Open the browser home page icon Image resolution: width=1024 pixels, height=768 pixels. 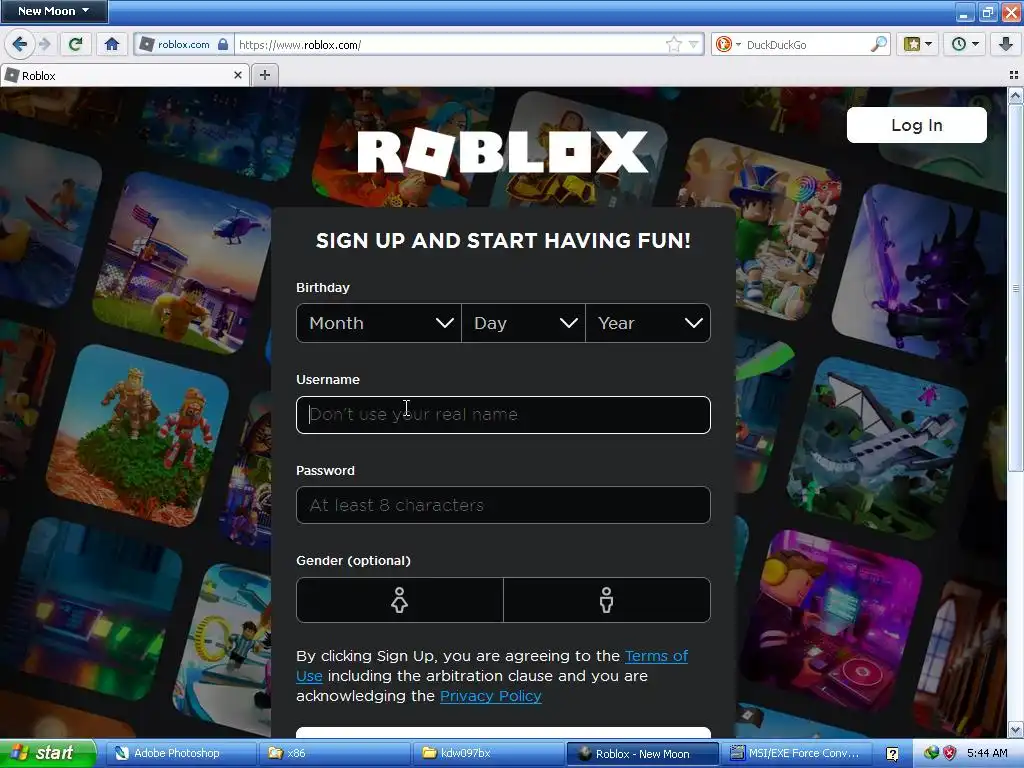pos(112,44)
